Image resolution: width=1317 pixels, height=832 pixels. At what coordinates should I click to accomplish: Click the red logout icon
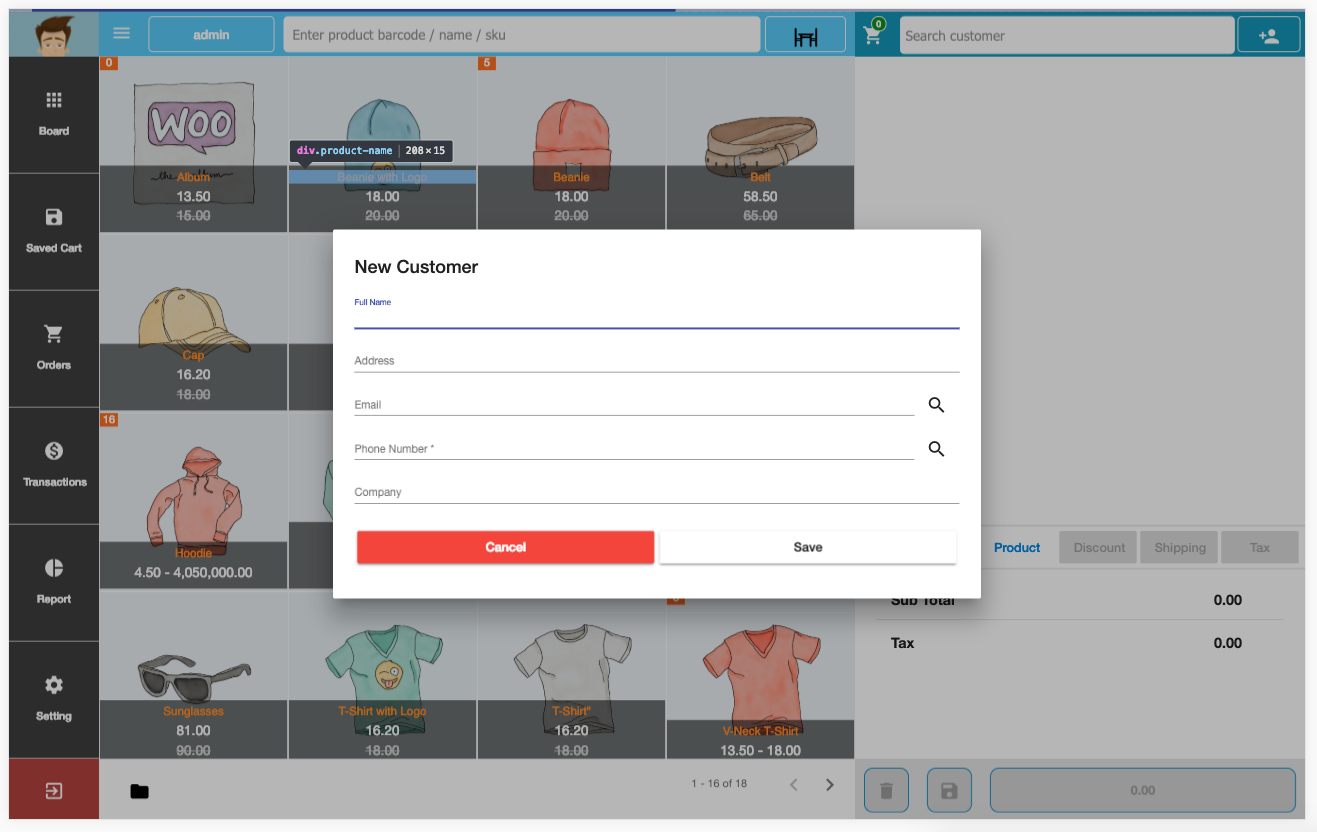[54, 790]
